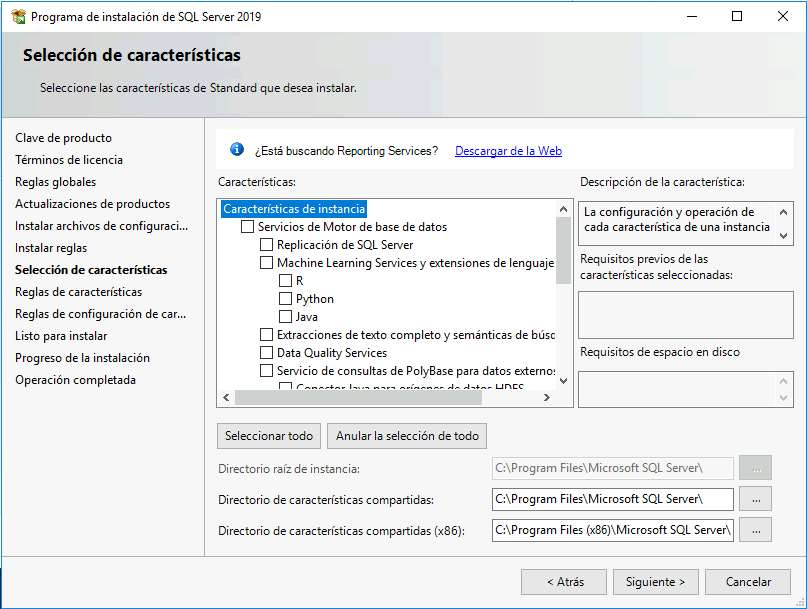Click the shared features (x86) path field
The height and width of the screenshot is (609, 807).
[x=613, y=530]
